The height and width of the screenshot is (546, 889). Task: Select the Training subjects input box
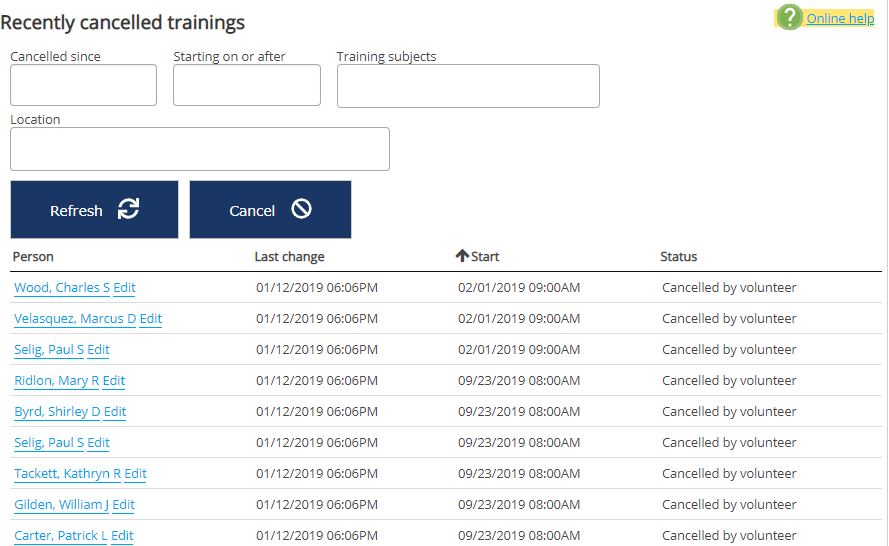[467, 86]
